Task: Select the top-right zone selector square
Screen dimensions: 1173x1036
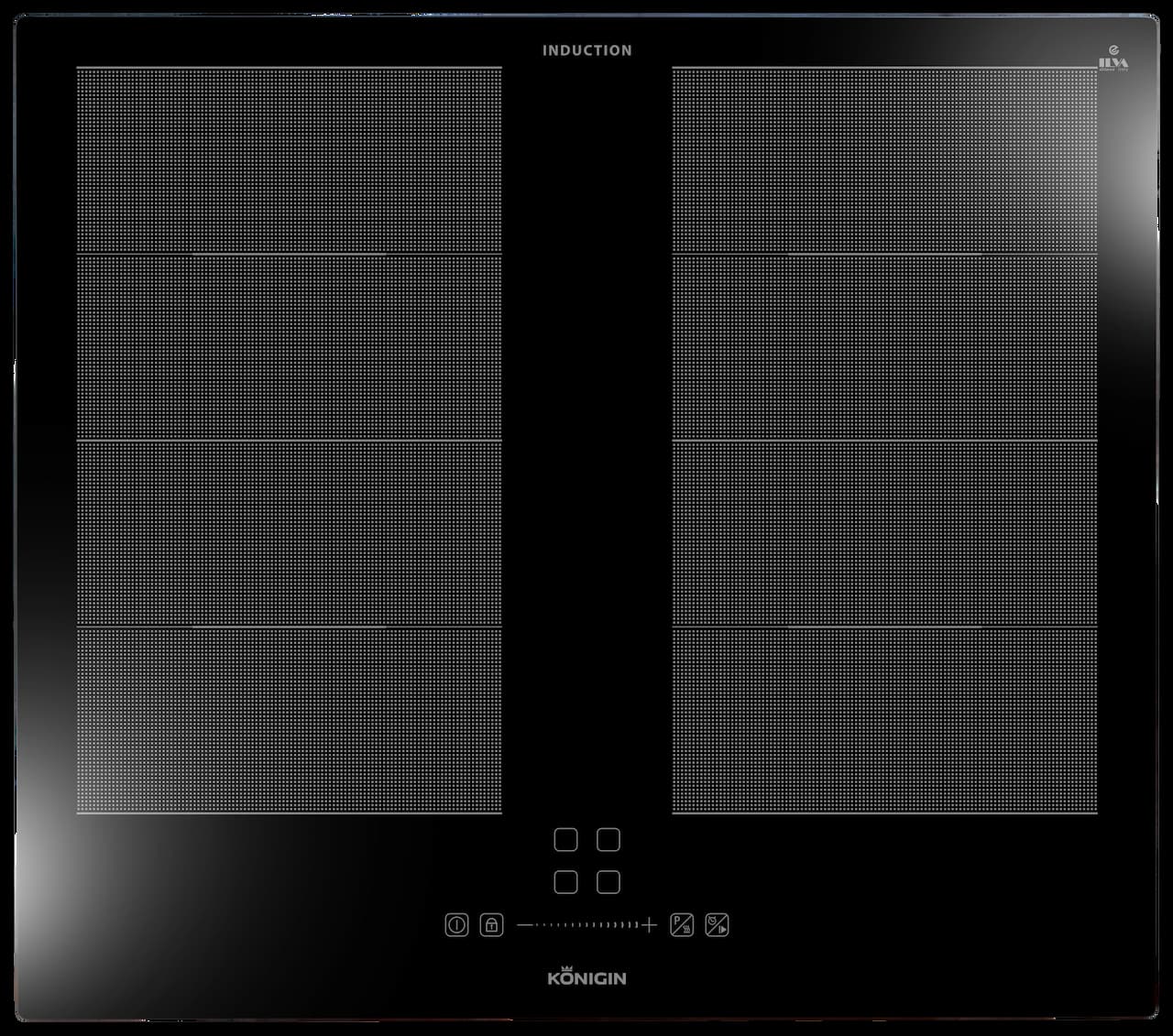Action: 608,840
